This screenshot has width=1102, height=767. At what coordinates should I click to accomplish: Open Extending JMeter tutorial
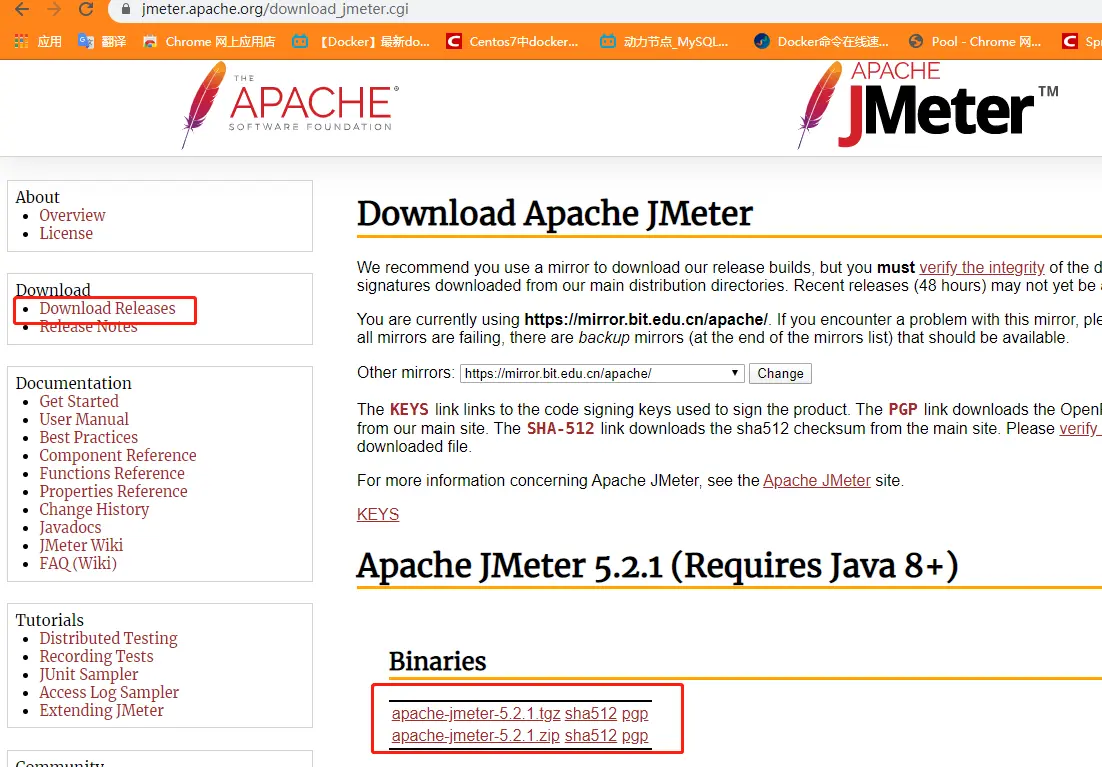point(101,710)
